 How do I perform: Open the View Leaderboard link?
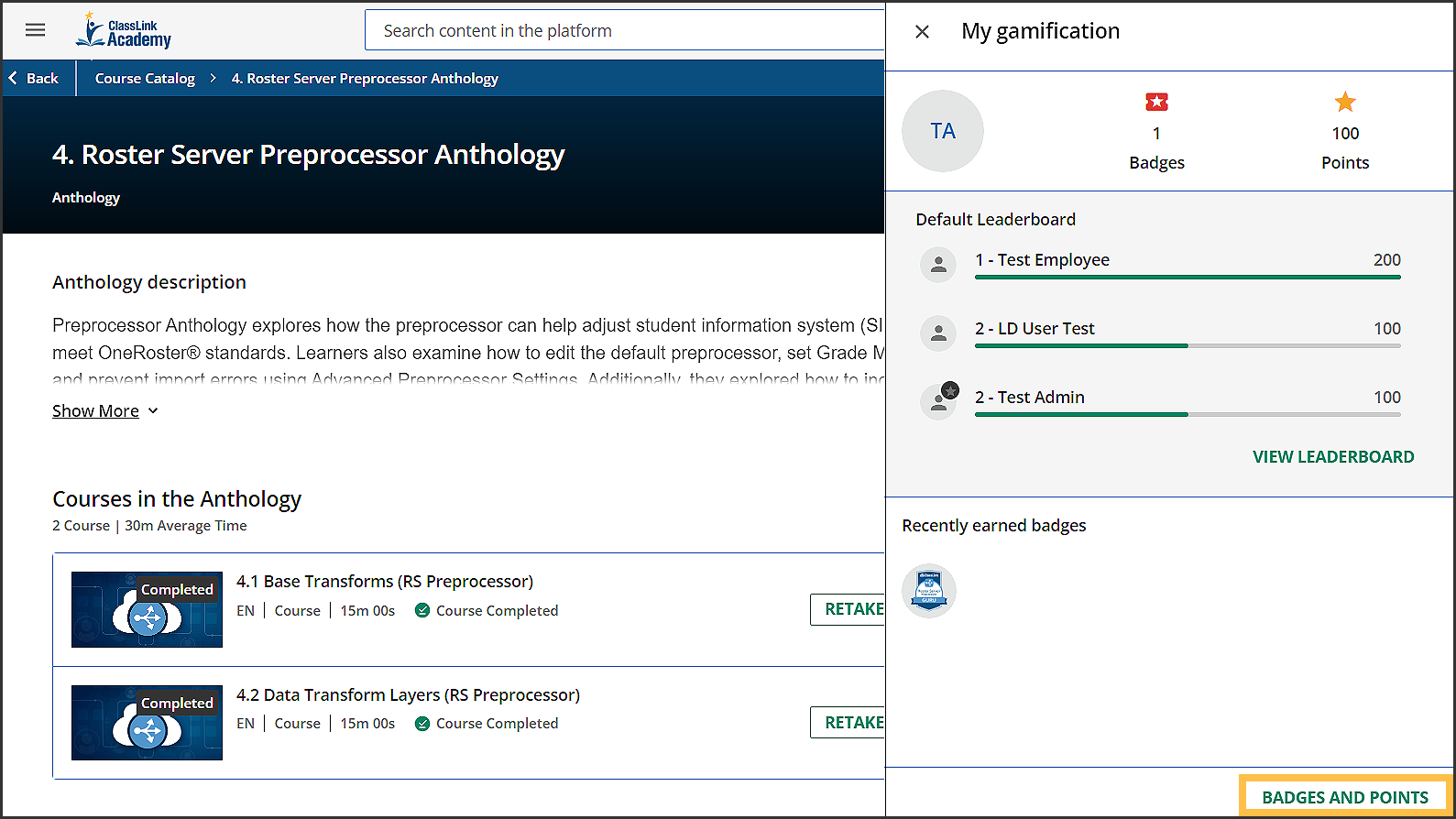1332,457
